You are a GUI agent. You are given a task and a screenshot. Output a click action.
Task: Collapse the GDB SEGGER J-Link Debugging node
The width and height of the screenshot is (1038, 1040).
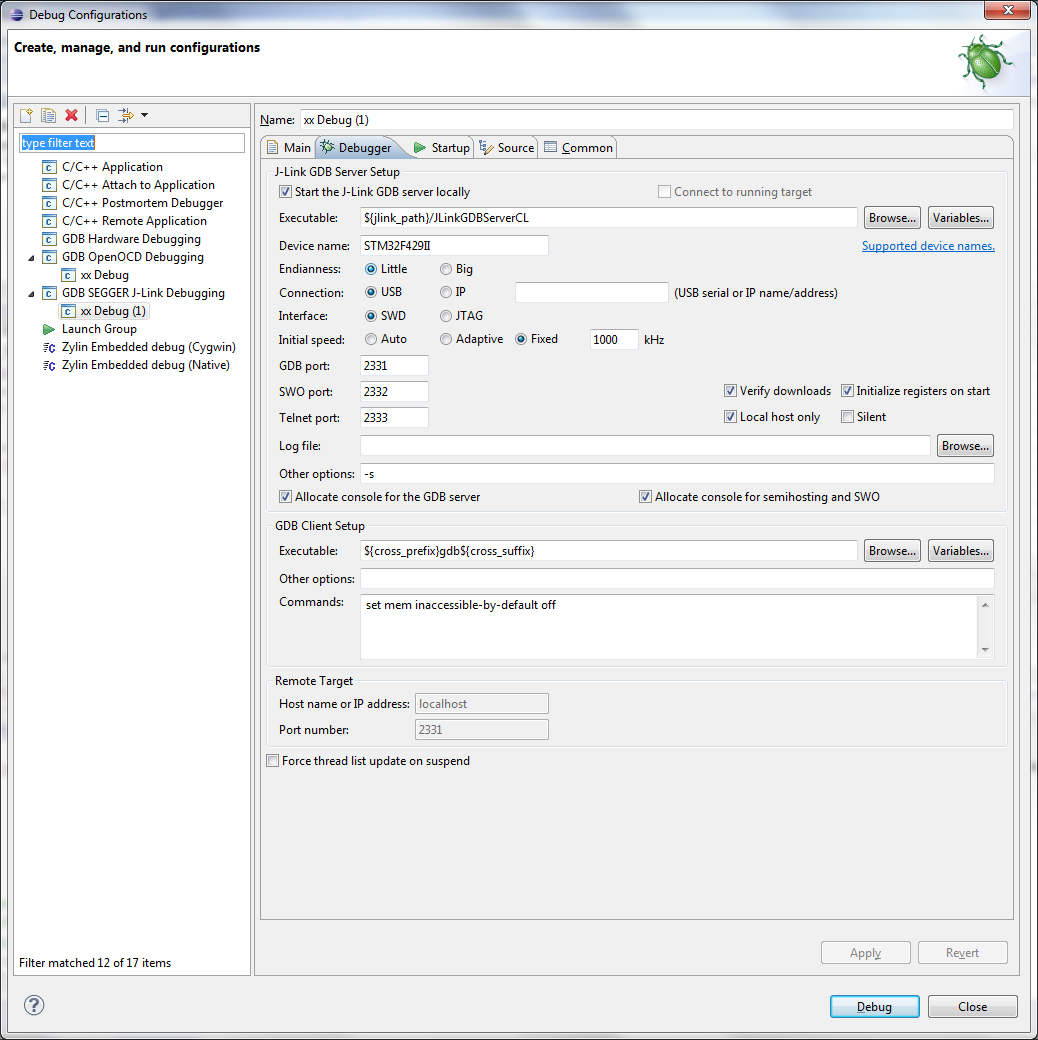point(31,293)
